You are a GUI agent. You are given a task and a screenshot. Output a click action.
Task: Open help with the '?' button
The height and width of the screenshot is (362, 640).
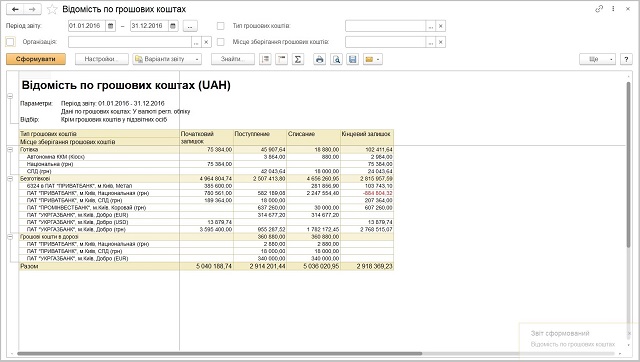pos(626,59)
